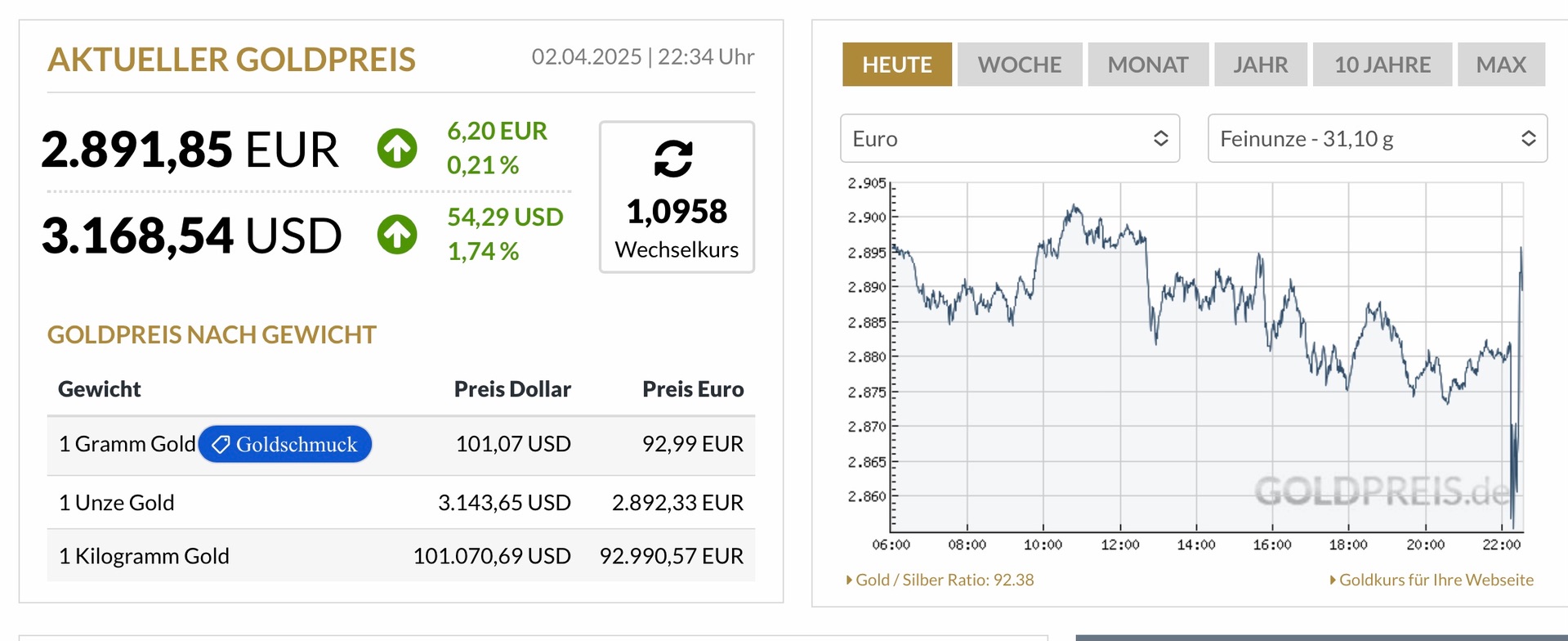
Task: Click the tag icon in Goldschmuck badge
Action: pos(221,444)
